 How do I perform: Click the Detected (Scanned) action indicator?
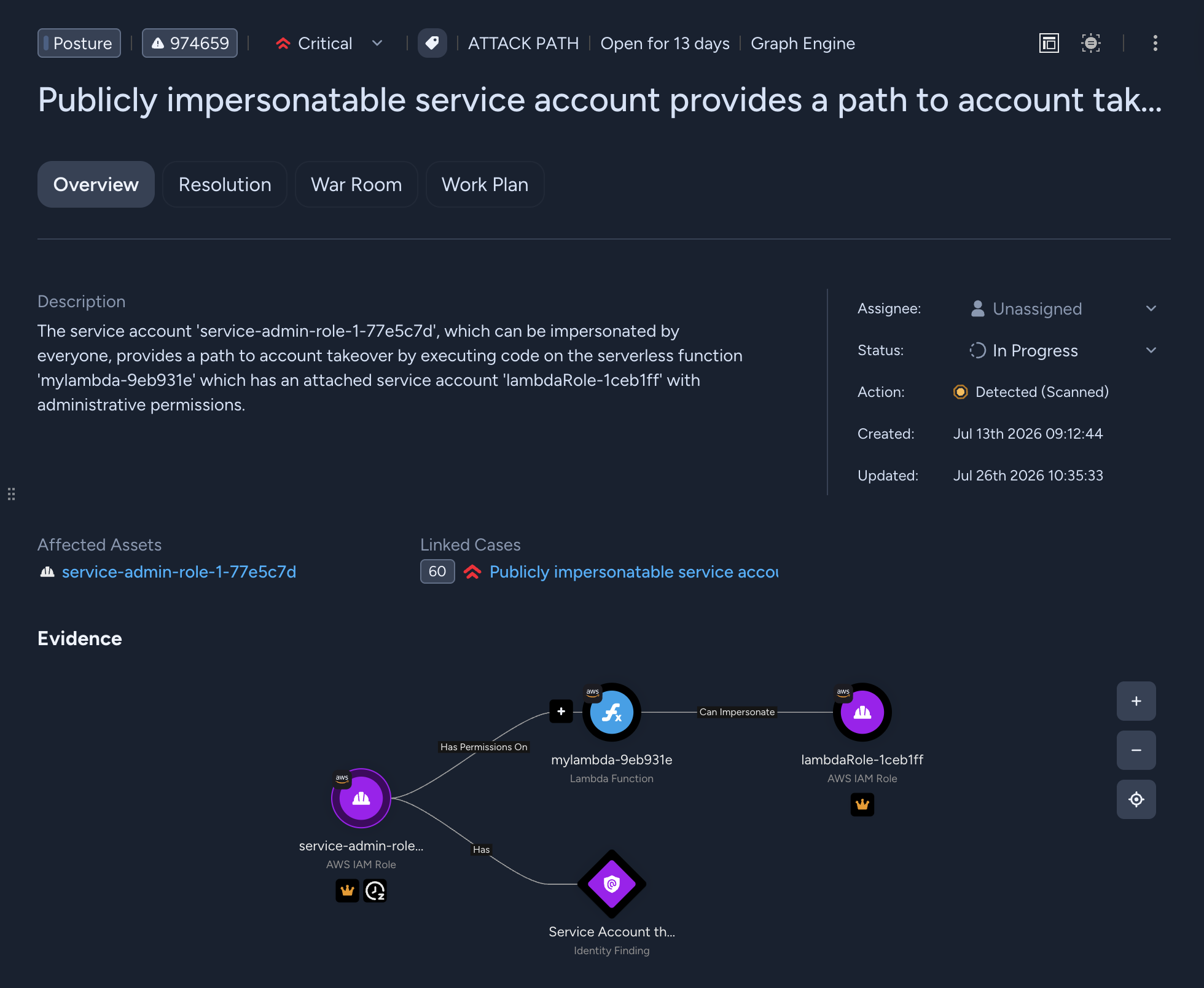click(1031, 392)
